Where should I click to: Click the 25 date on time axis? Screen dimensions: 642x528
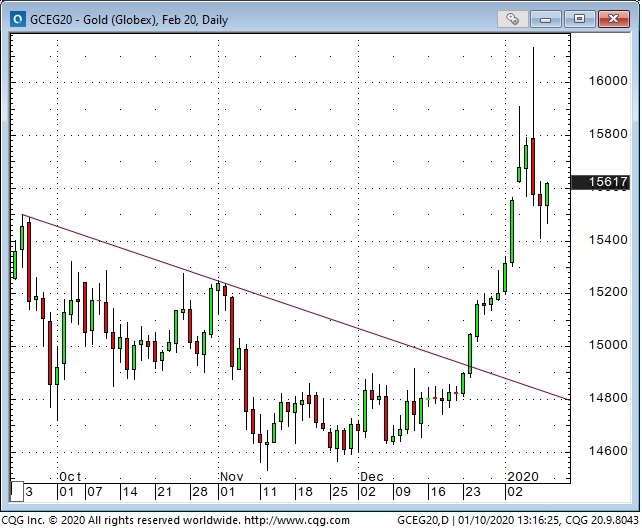(340, 492)
